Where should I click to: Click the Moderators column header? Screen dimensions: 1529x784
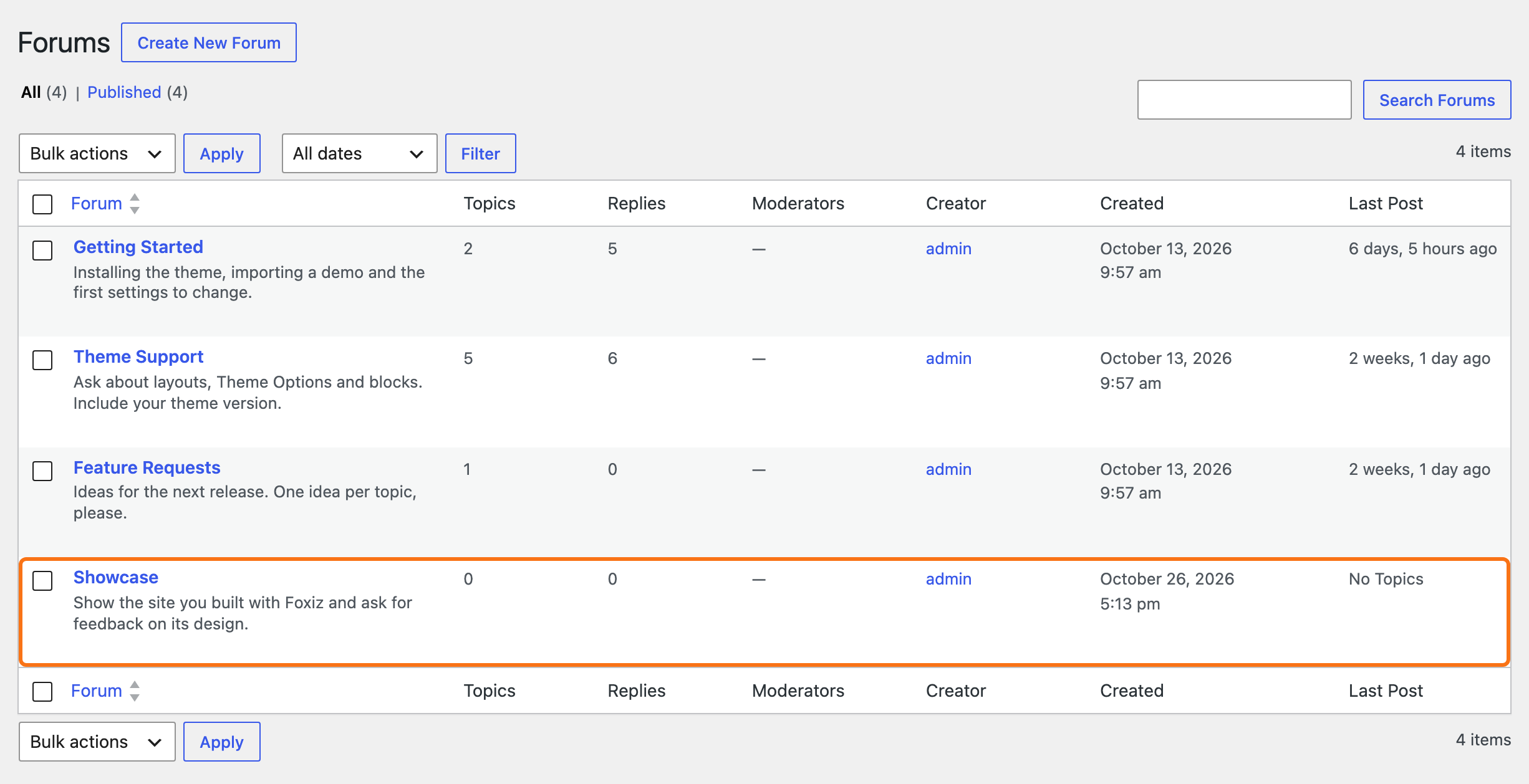(x=798, y=204)
